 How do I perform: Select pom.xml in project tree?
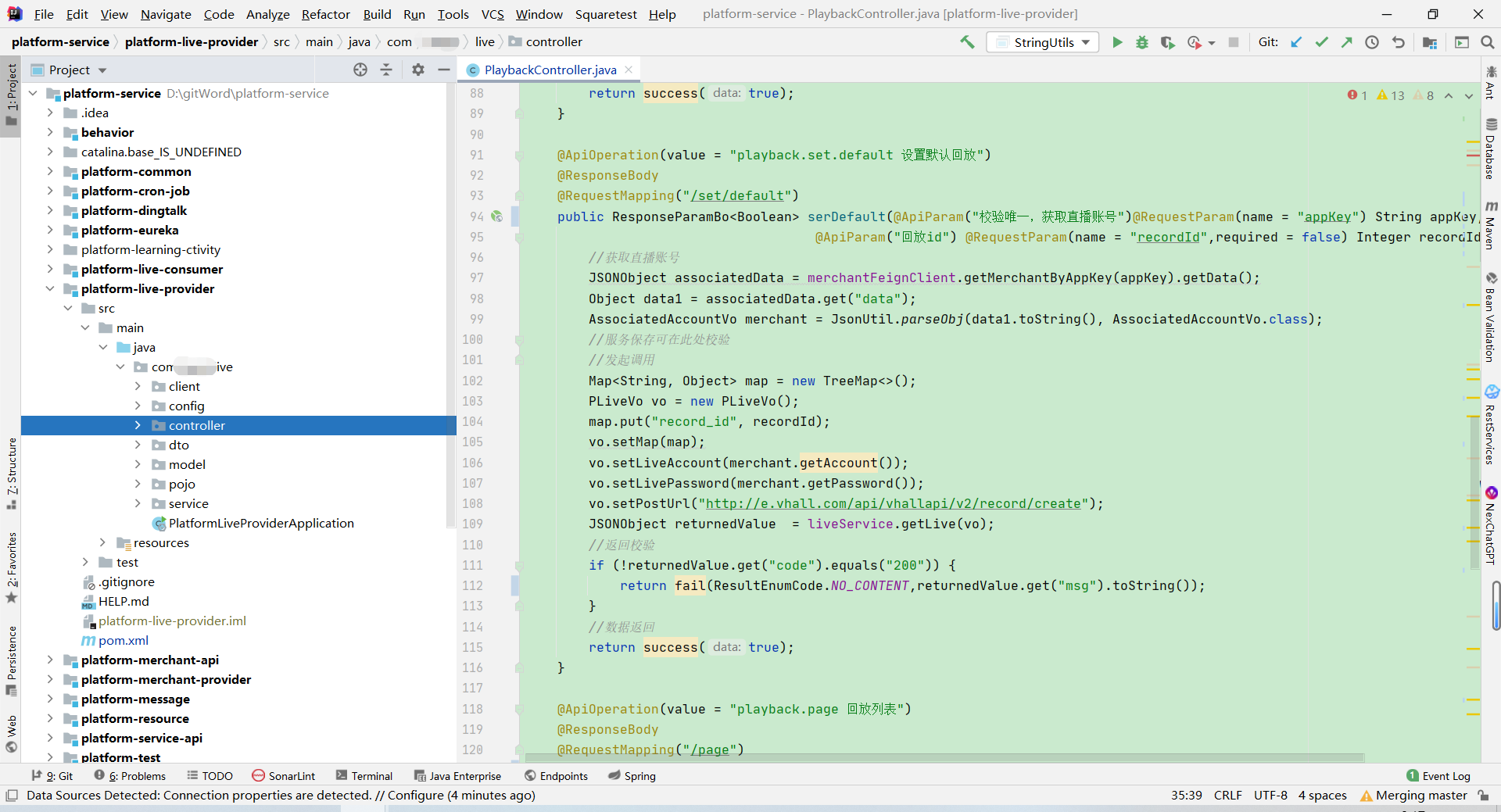123,640
